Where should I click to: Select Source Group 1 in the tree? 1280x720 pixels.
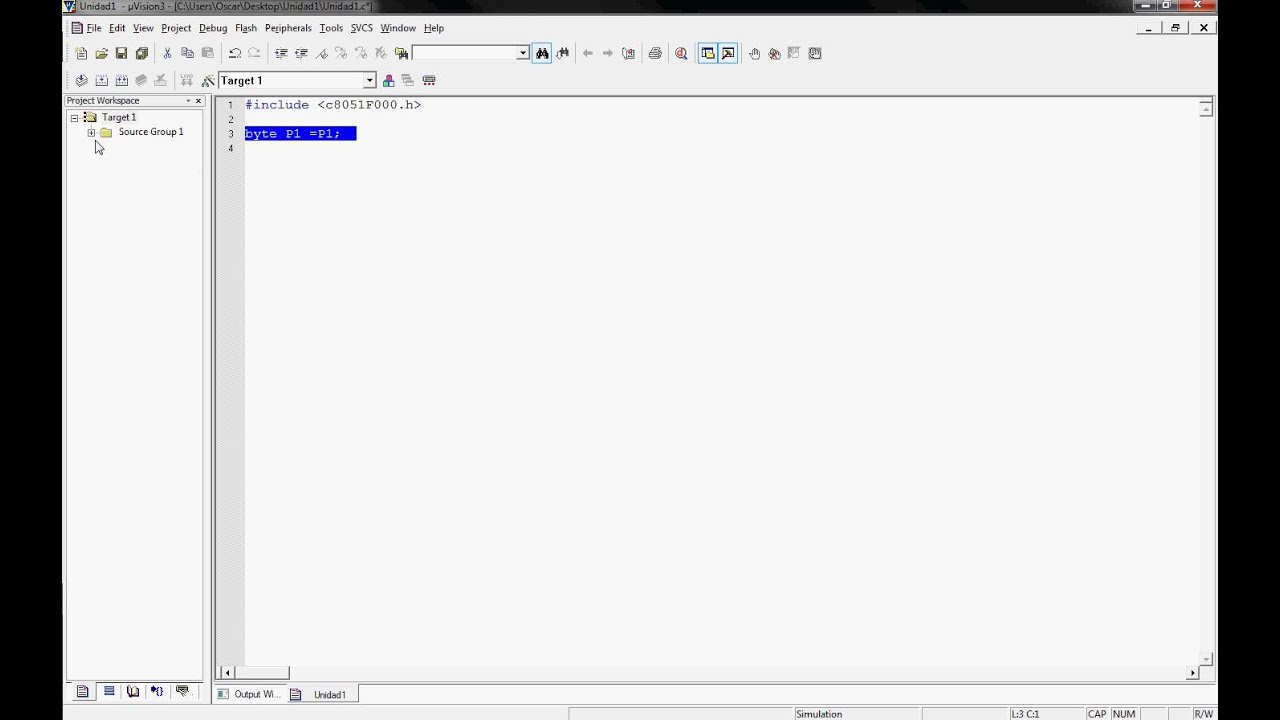[151, 132]
